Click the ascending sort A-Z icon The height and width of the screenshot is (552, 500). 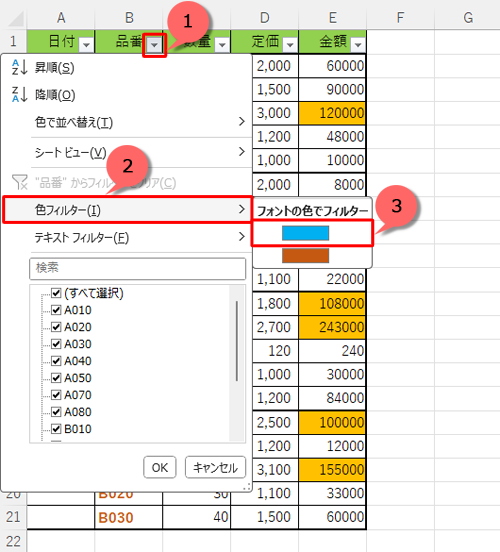click(x=19, y=67)
